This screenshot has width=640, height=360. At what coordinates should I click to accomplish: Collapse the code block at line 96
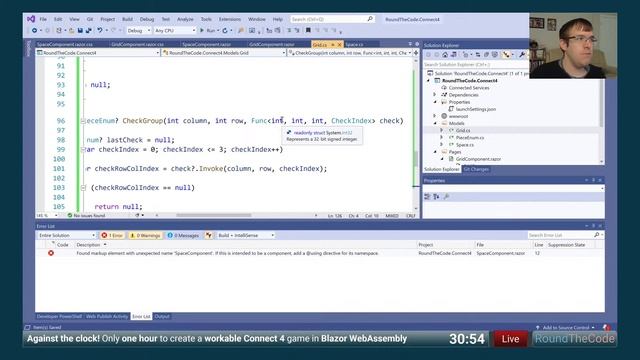point(83,121)
